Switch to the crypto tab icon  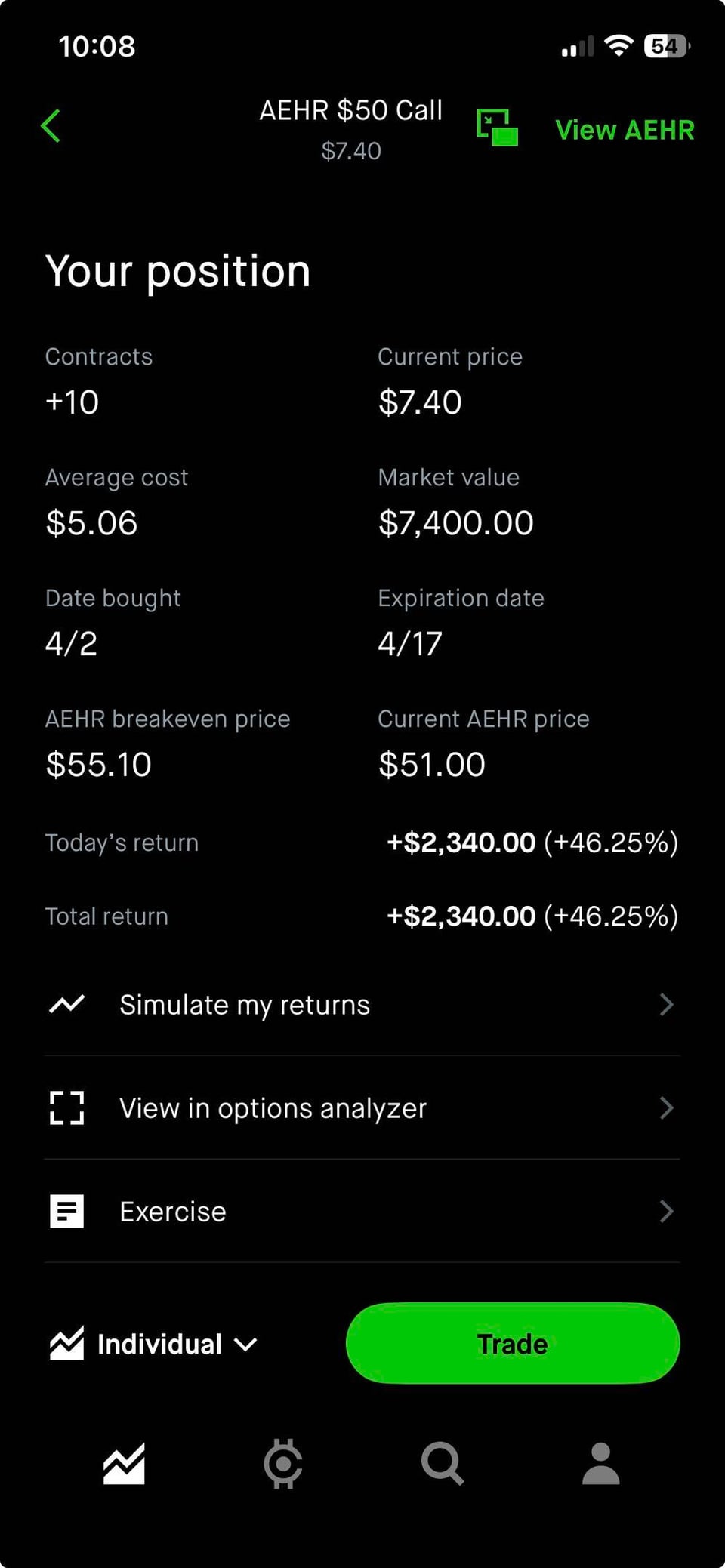(283, 1464)
